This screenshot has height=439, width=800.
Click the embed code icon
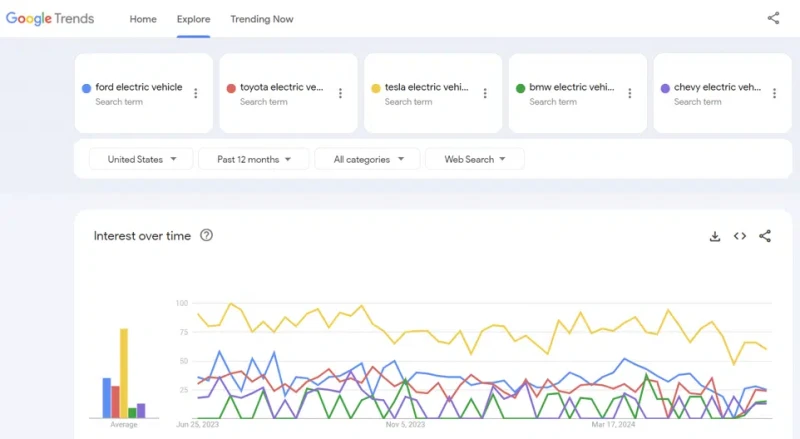740,236
